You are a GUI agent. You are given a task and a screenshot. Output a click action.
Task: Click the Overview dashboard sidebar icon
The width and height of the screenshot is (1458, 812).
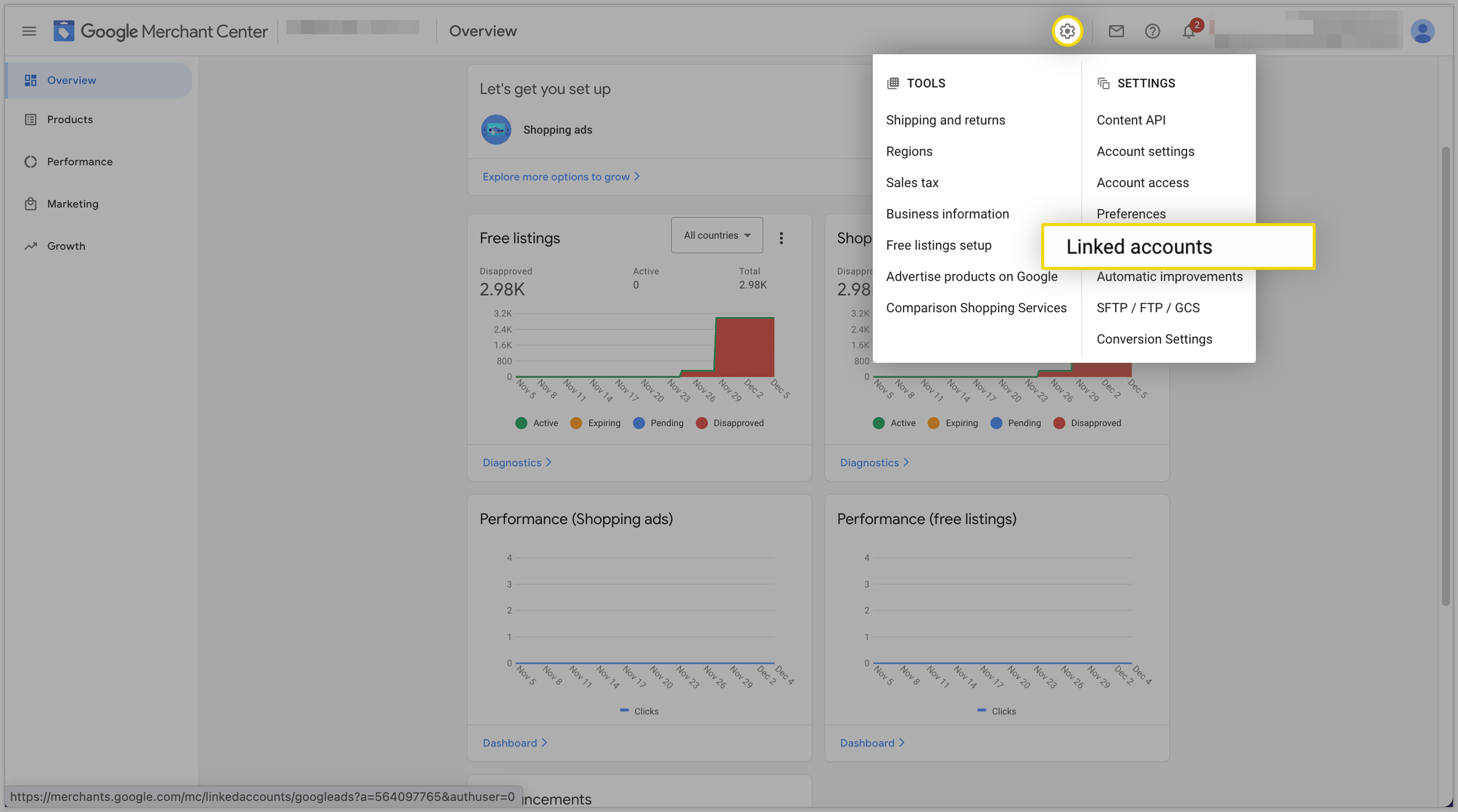coord(31,80)
